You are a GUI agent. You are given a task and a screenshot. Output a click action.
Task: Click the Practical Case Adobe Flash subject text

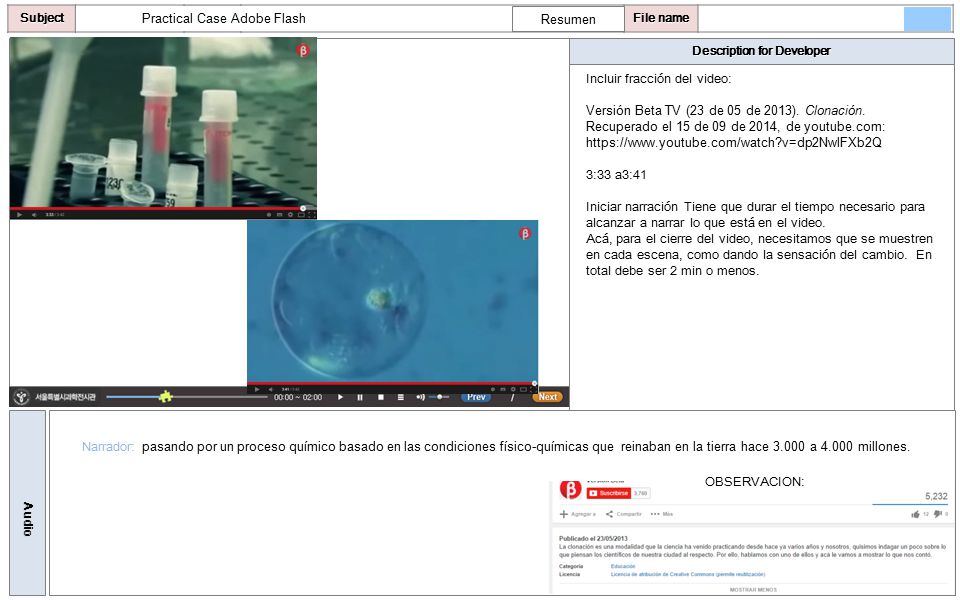(223, 18)
